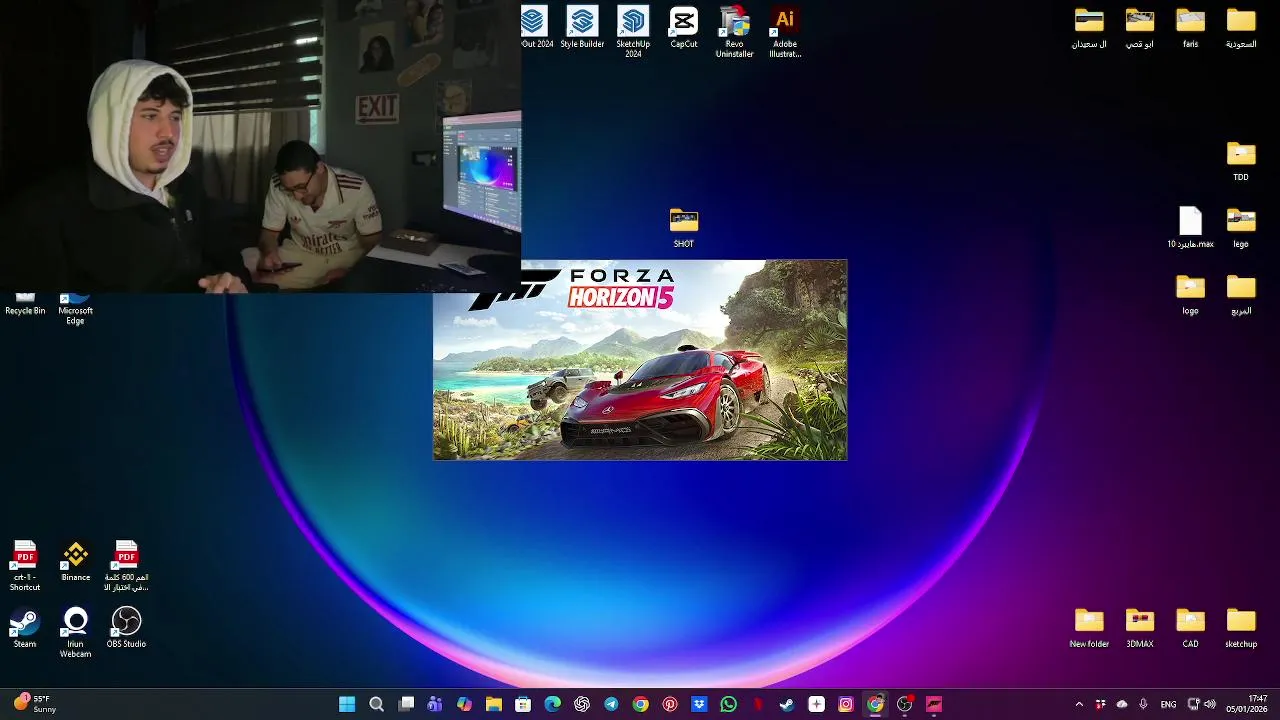
Task: Open Pinterest from the taskbar
Action: [670, 704]
